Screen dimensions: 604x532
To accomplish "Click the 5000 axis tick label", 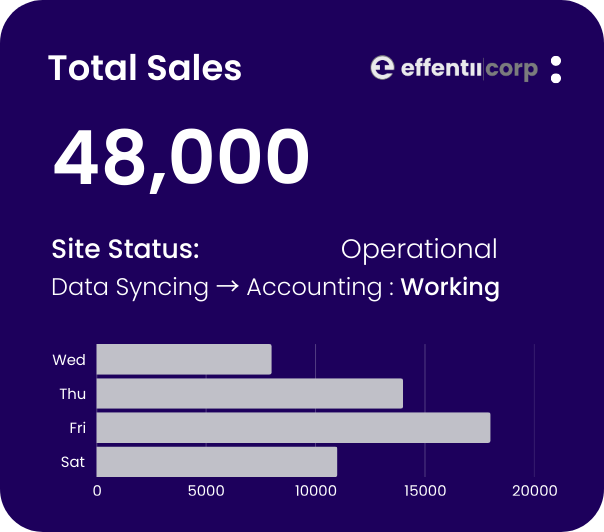I will 206,491.
